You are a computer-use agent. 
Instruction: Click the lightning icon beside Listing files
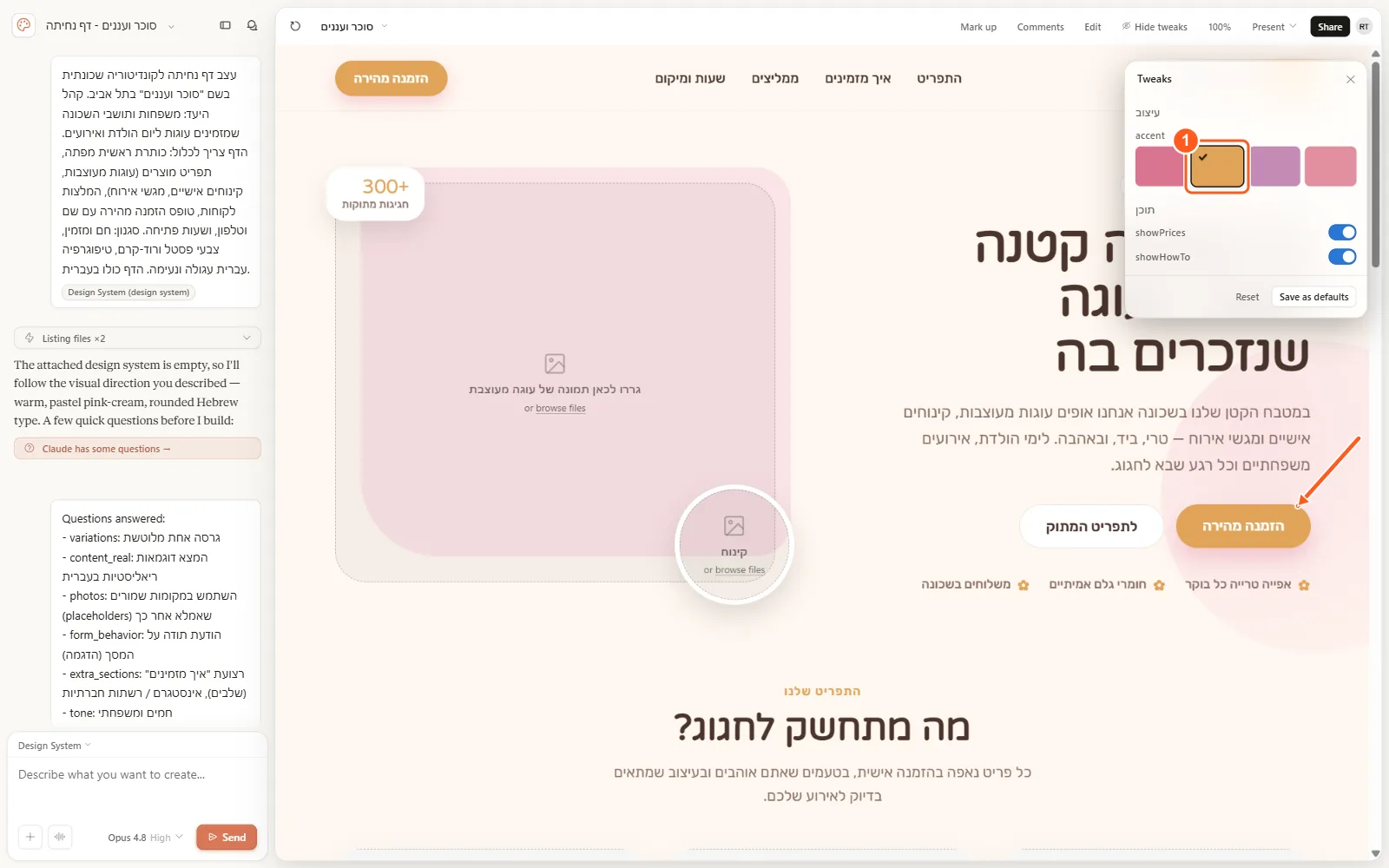(x=30, y=338)
